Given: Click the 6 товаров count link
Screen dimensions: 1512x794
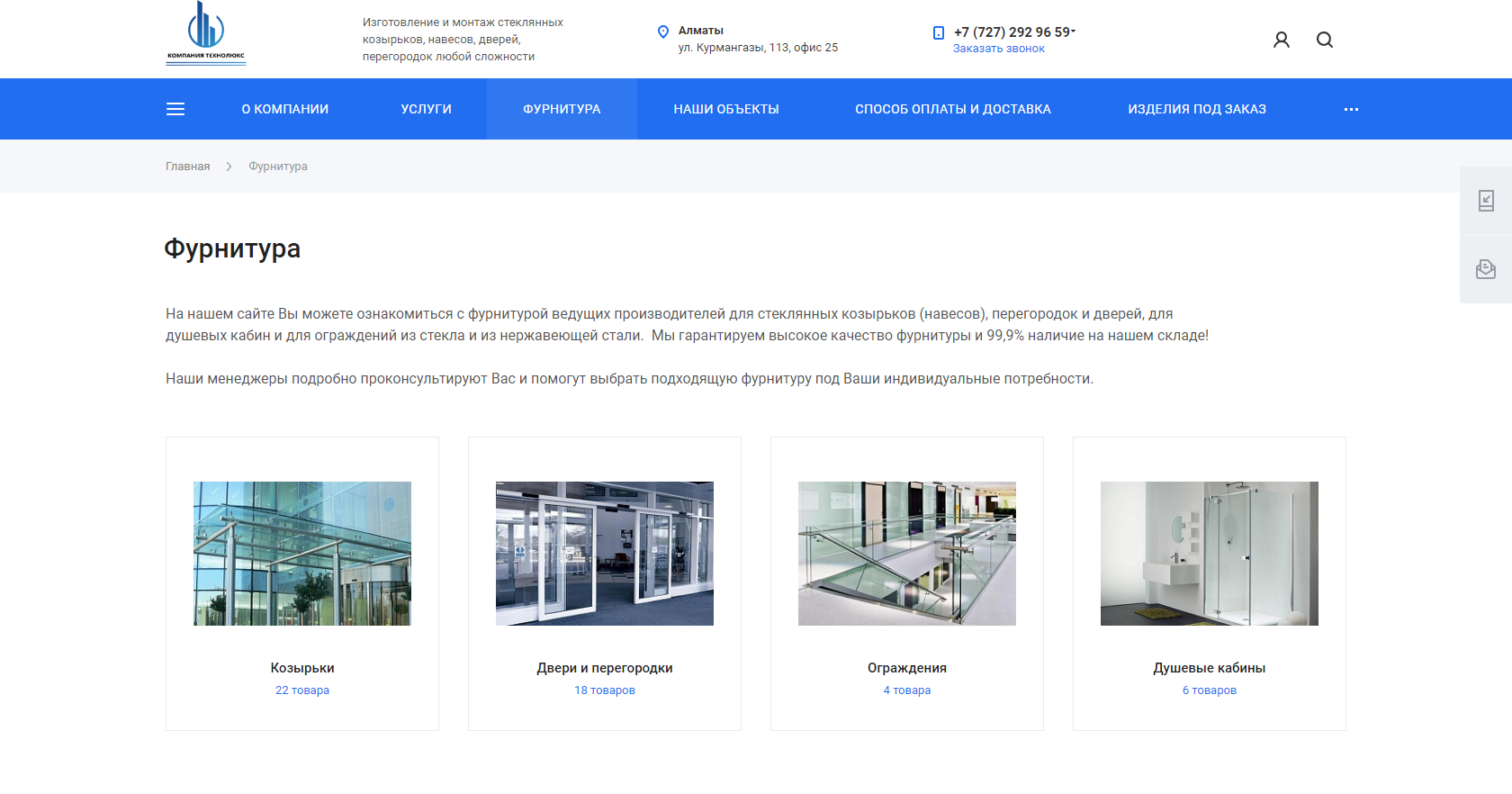Looking at the screenshot, I should click(x=1210, y=690).
